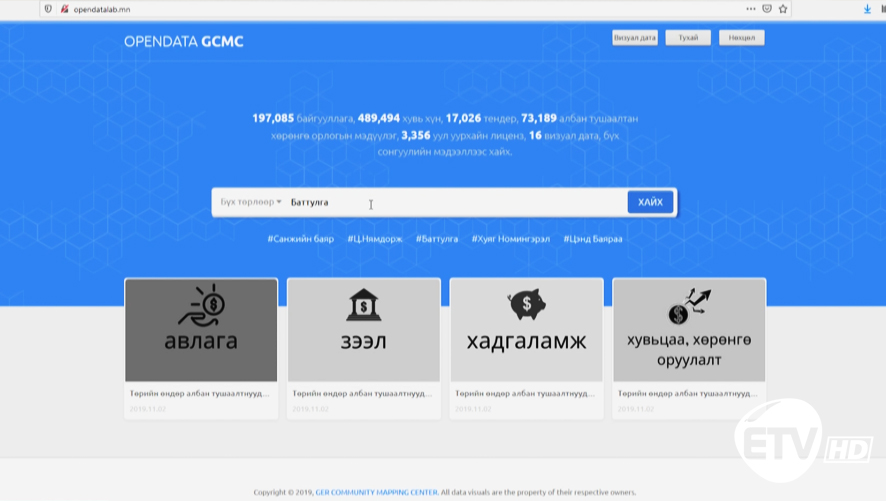886x501 pixels.
Task: Click the OPENDATA GCMC site logo
Action: click(x=184, y=41)
